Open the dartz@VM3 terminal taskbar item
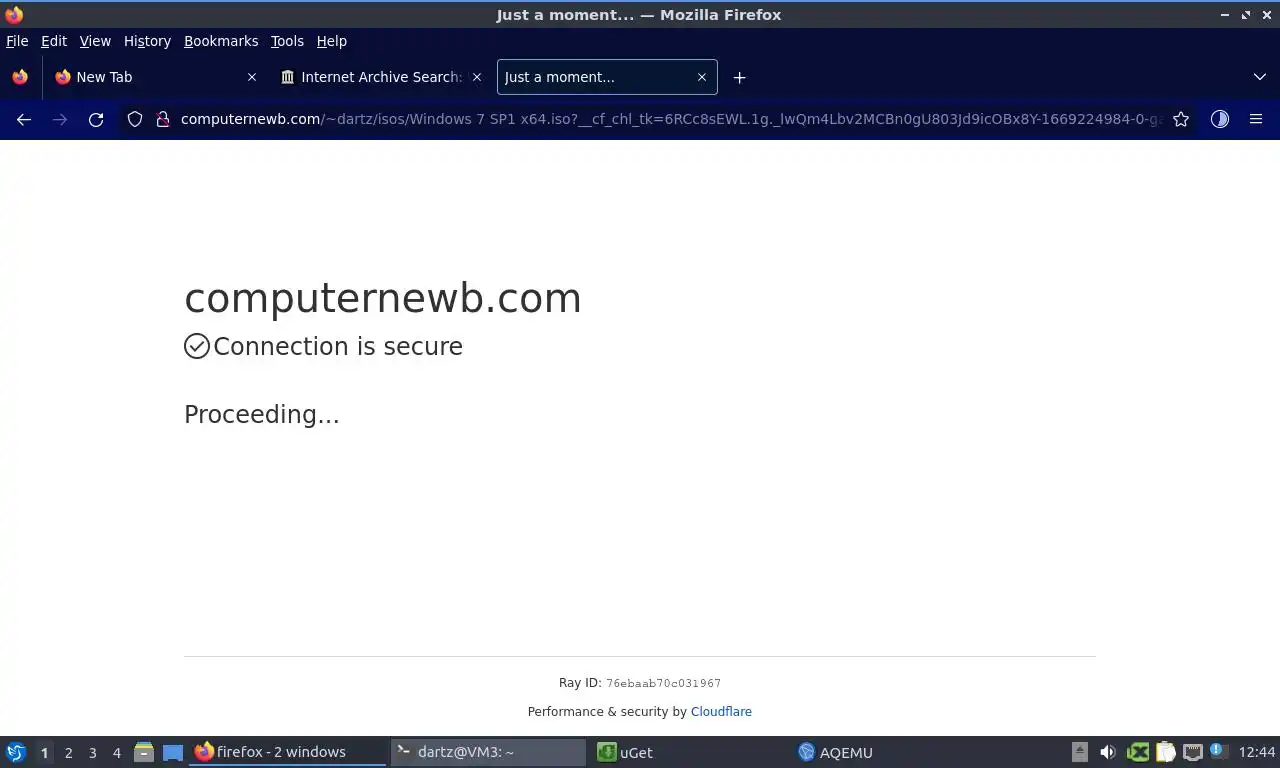1280x768 pixels. 488,752
